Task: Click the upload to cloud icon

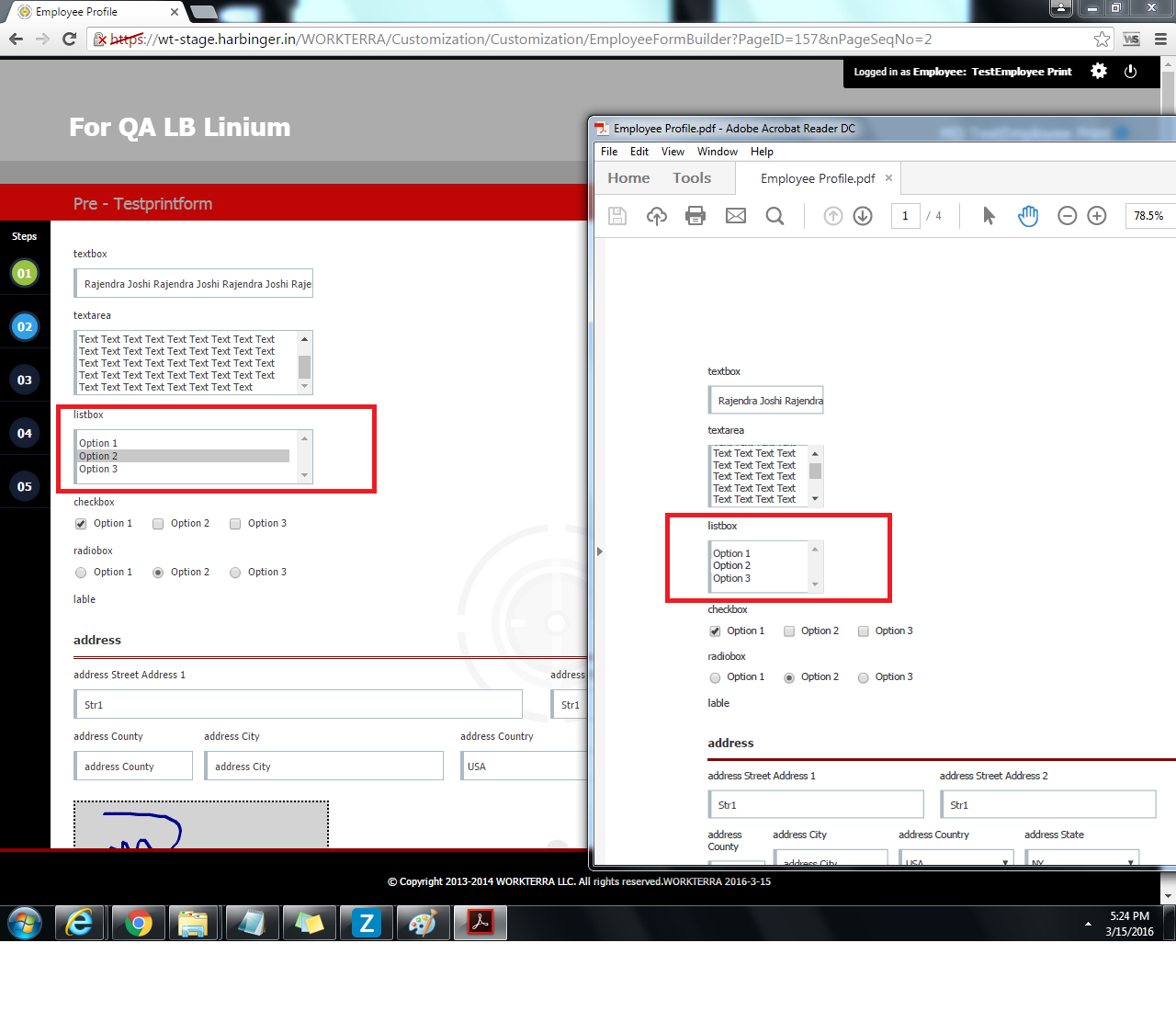Action: tap(657, 216)
